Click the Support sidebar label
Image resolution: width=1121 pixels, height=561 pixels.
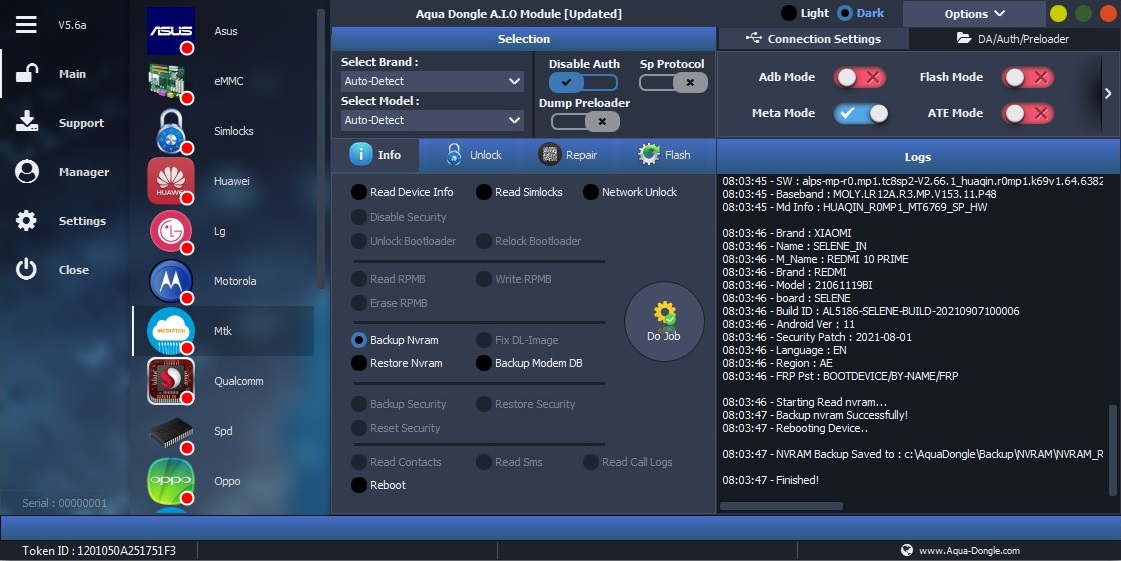point(82,123)
